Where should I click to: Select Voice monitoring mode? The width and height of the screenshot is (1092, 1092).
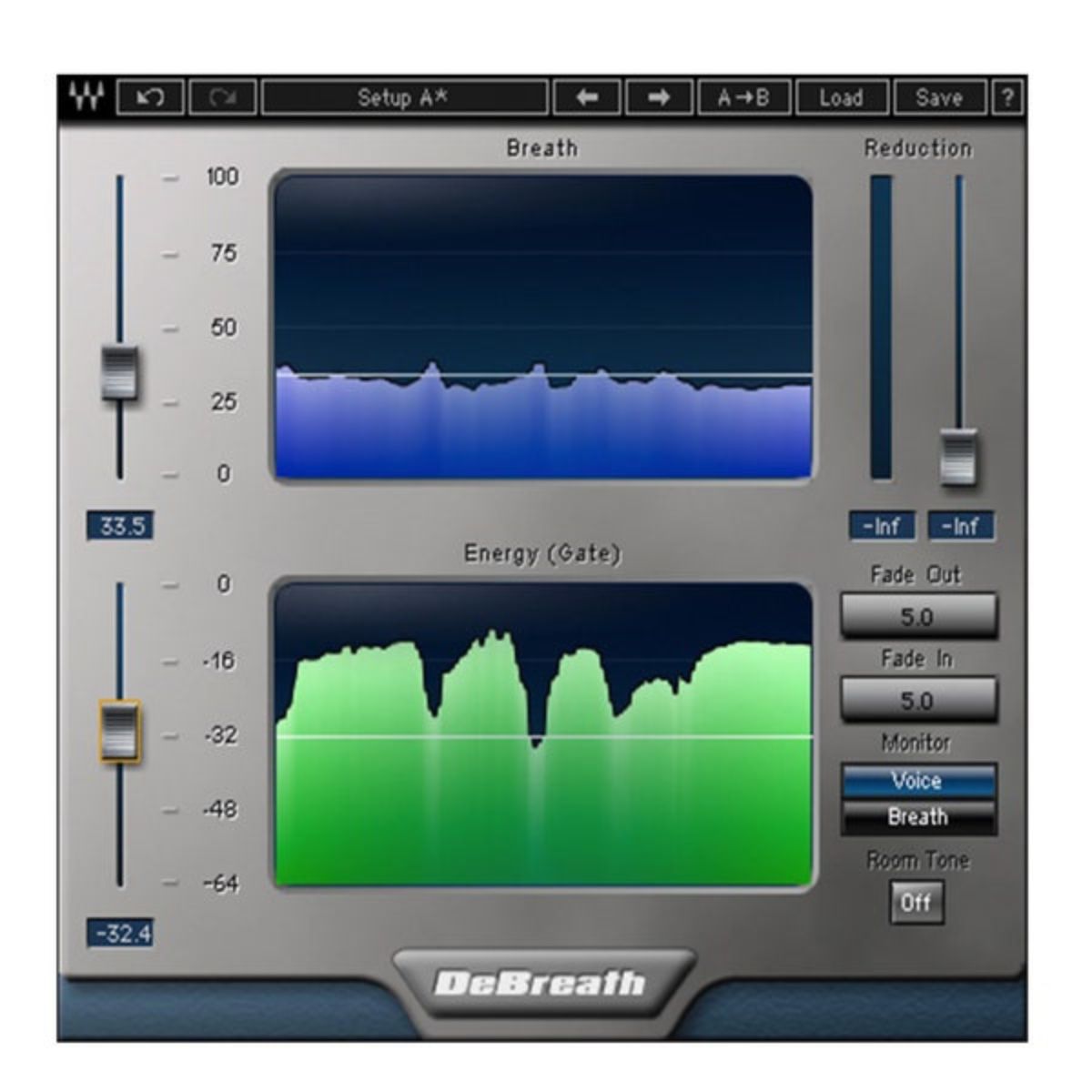coord(916,781)
